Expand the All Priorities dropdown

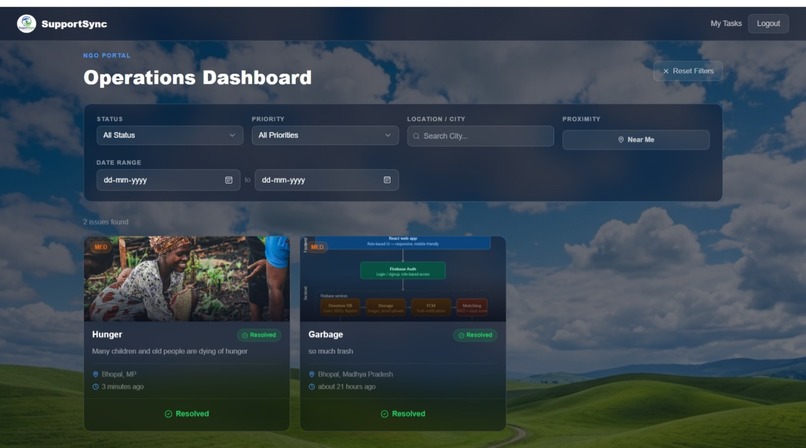325,135
